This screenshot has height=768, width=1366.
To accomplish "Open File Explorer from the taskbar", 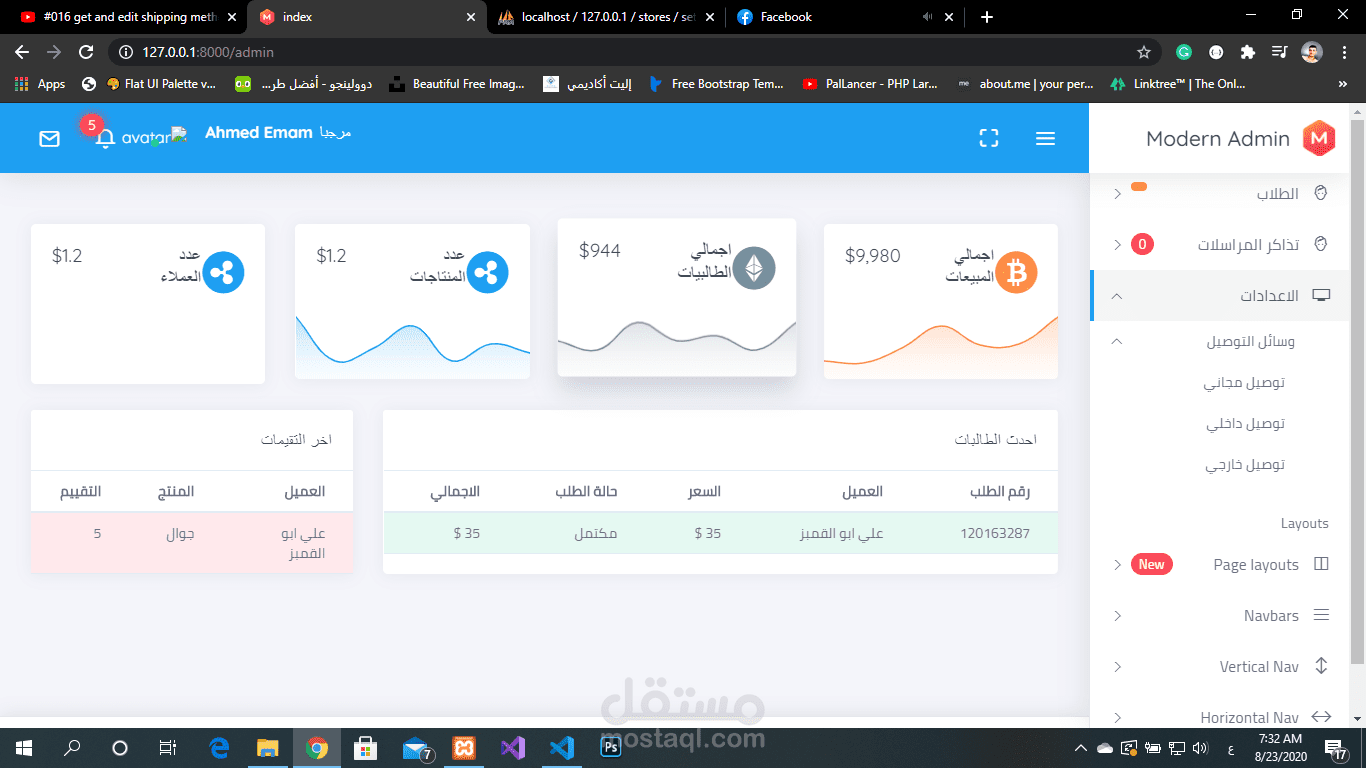I will point(268,748).
